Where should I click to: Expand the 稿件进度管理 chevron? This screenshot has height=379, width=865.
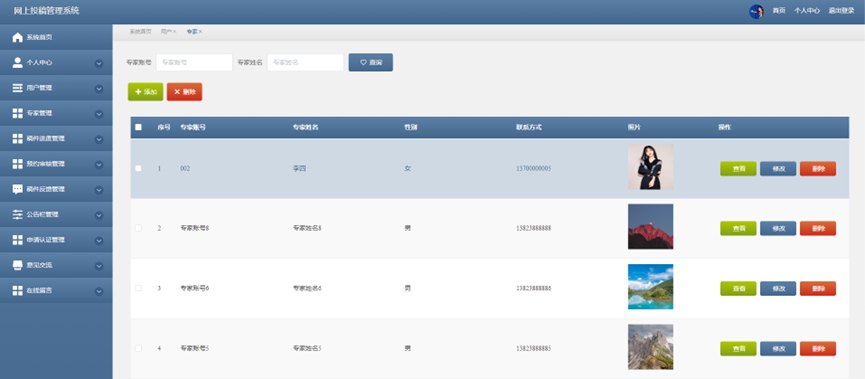coord(99,140)
